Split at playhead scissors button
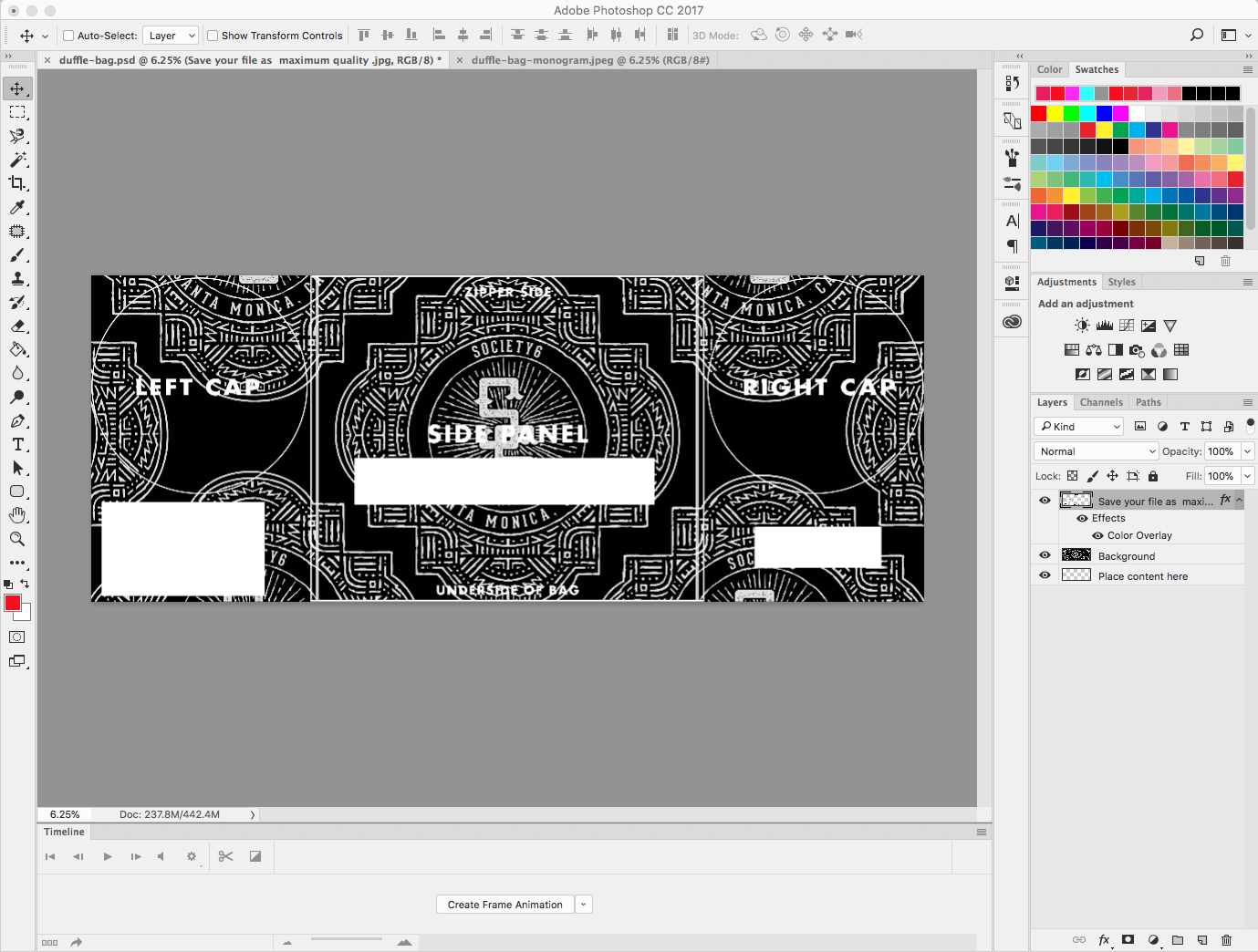 (226, 856)
